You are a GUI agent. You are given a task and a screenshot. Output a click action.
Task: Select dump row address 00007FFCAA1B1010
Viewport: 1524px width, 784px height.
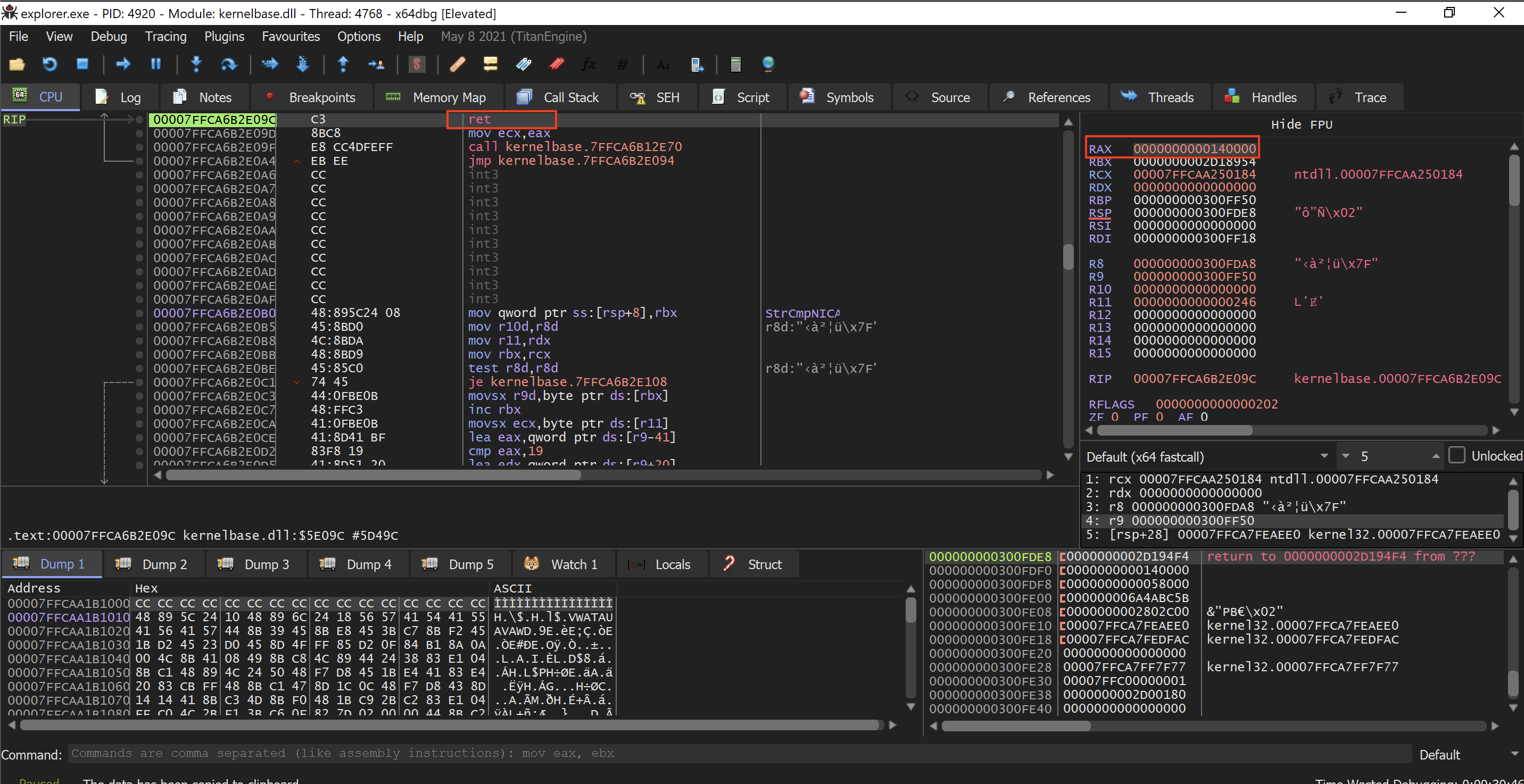[68, 618]
